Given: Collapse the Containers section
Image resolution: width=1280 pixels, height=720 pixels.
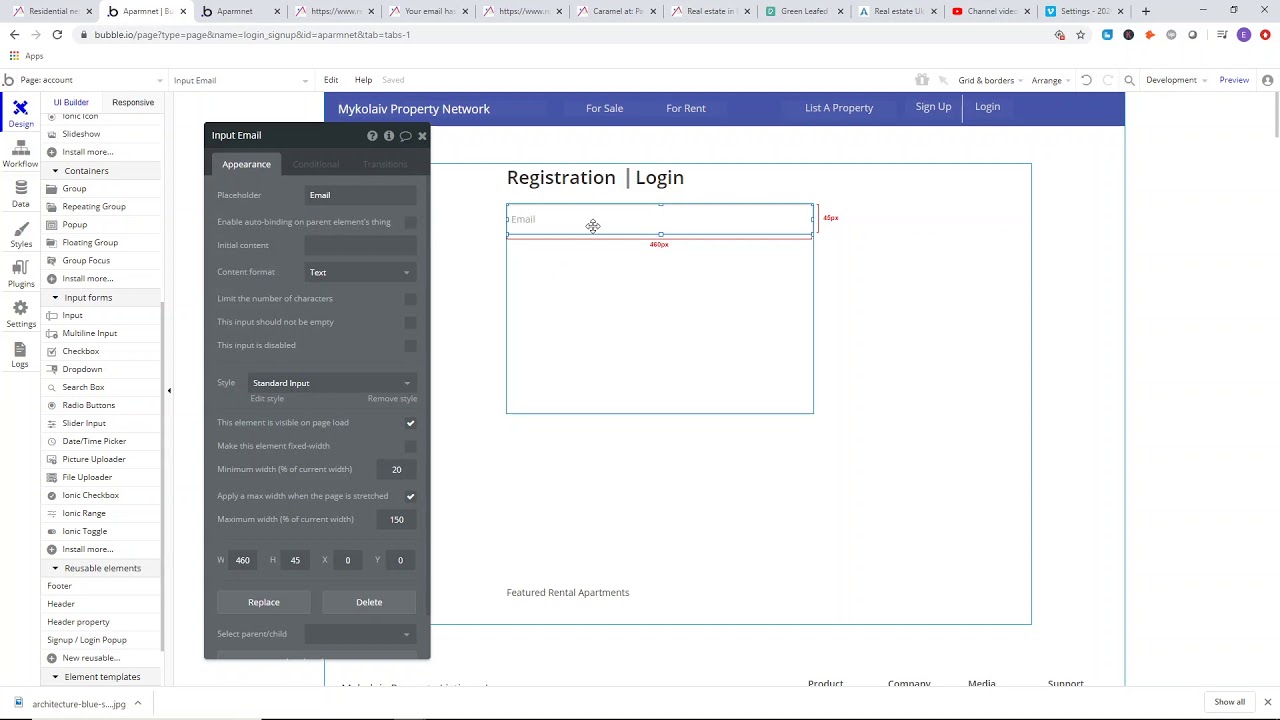Looking at the screenshot, I should click(55, 171).
